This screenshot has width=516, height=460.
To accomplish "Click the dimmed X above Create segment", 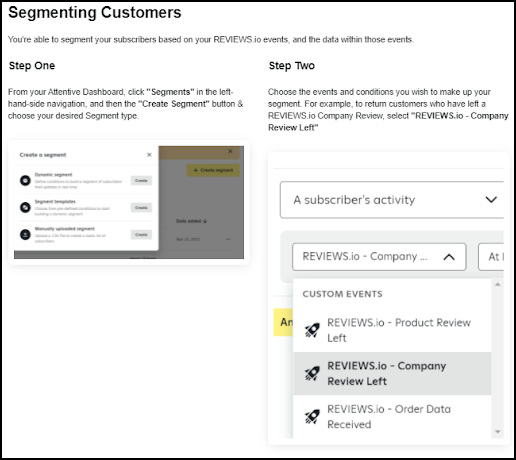I will click(230, 151).
